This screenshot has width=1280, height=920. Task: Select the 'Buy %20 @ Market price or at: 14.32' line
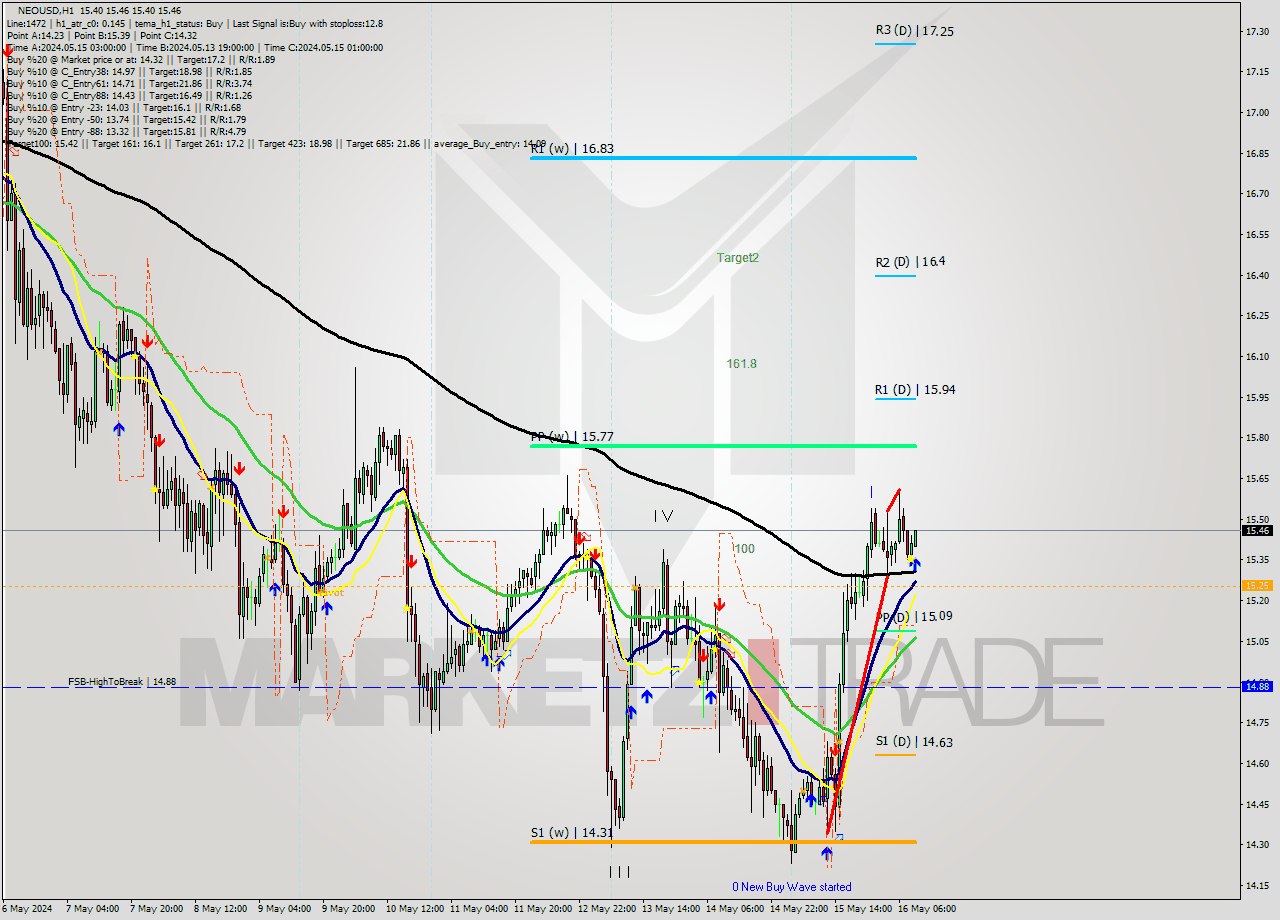84,59
